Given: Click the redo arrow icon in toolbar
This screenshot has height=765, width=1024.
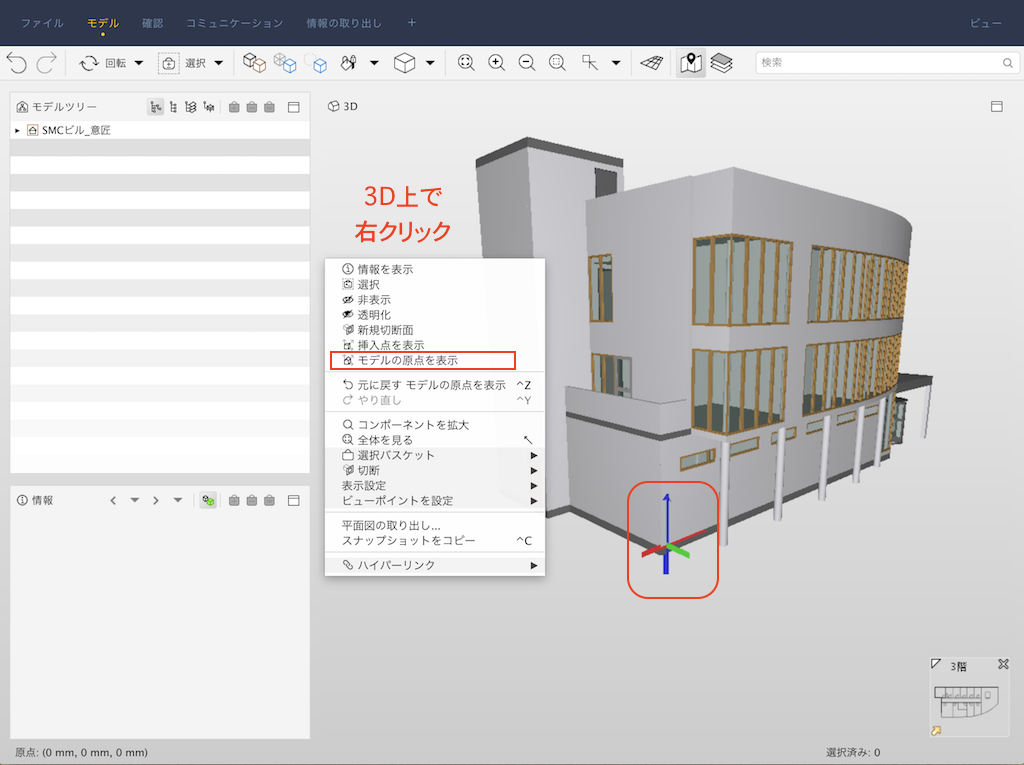Looking at the screenshot, I should point(46,63).
